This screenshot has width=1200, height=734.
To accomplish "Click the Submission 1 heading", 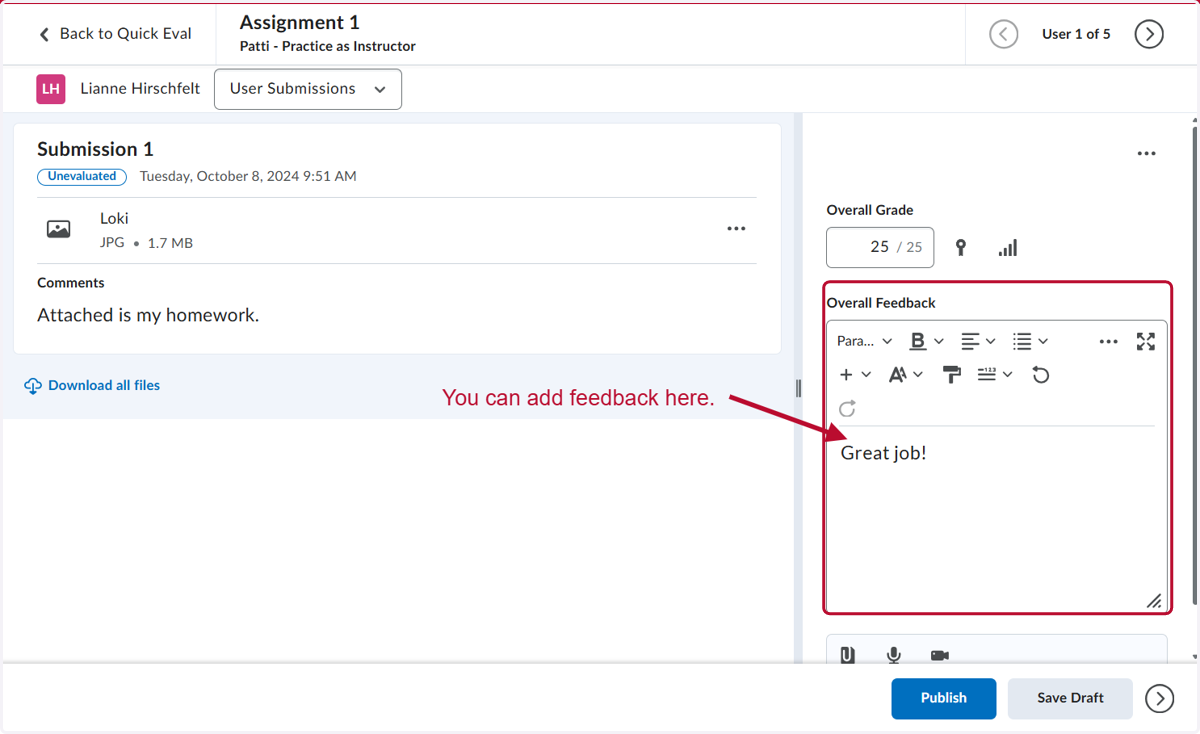I will click(x=95, y=149).
